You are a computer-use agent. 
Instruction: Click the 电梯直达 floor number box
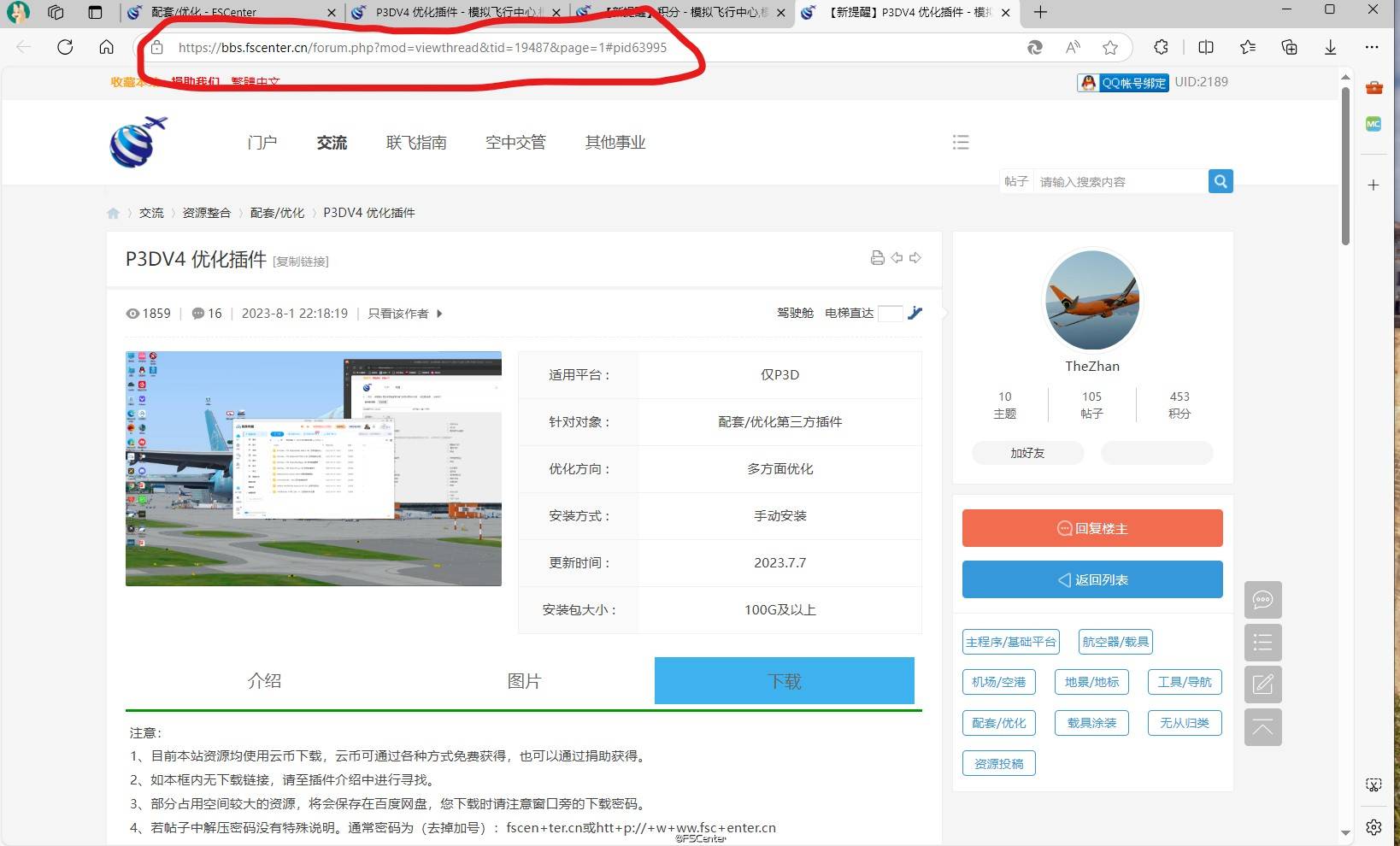890,314
